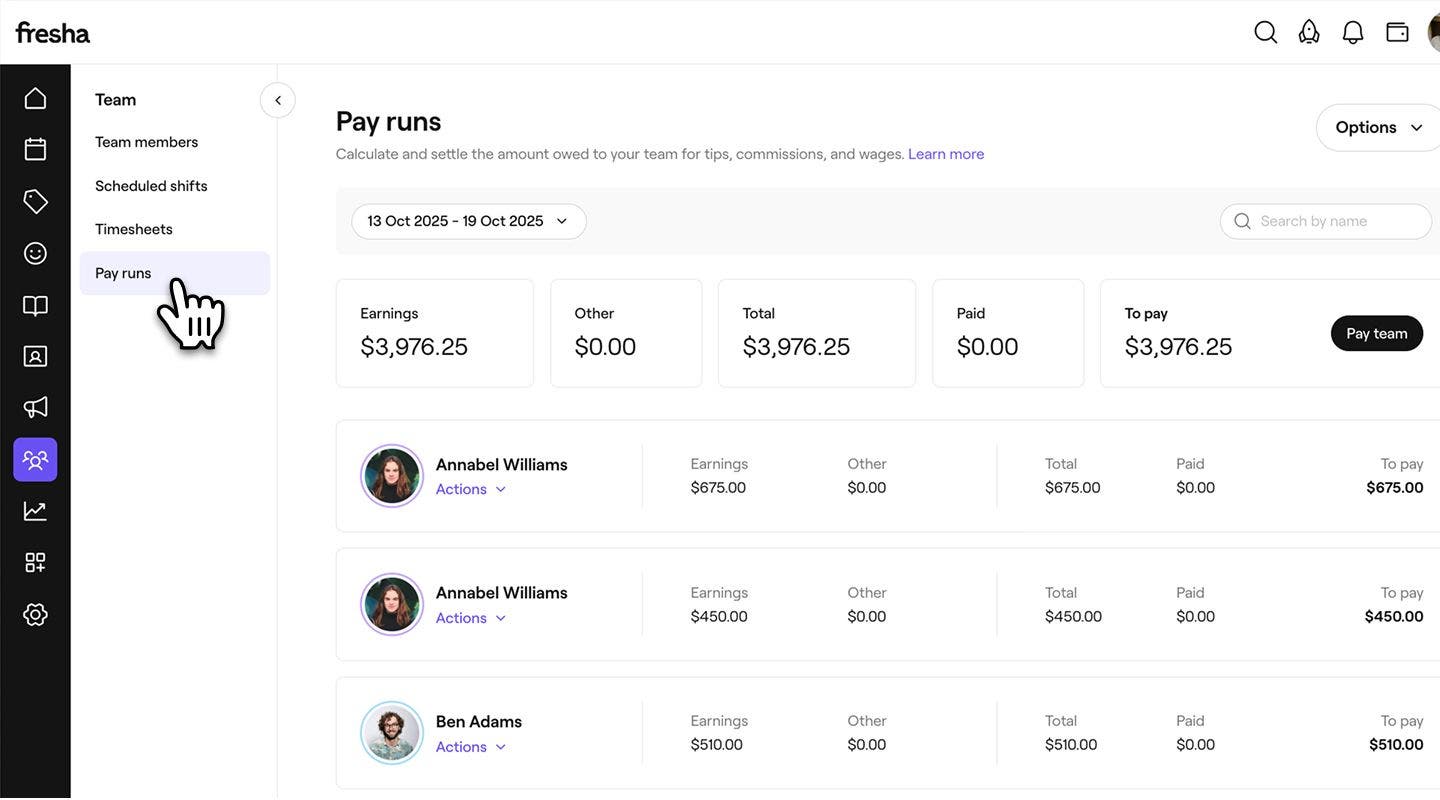Open the Calendar icon in sidebar
The image size is (1440, 800).
35,149
